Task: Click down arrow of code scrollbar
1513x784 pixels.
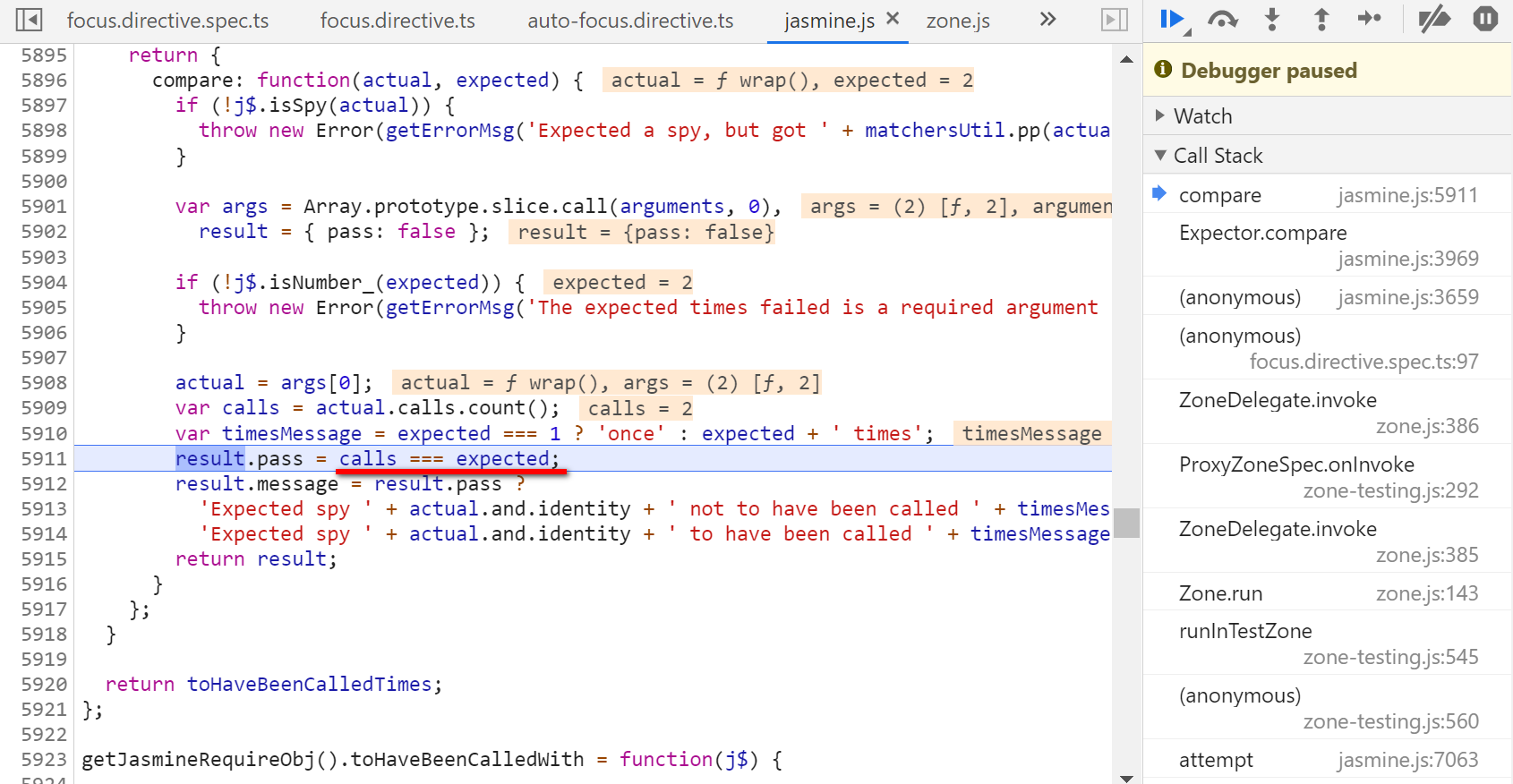Action: click(1126, 778)
